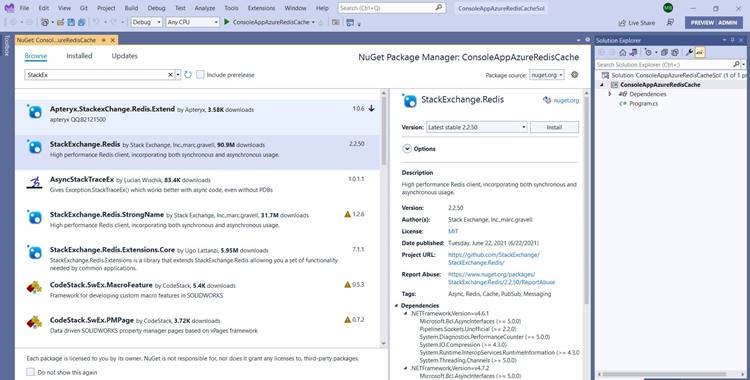
Task: Check the Do not show this again box
Action: [31, 372]
